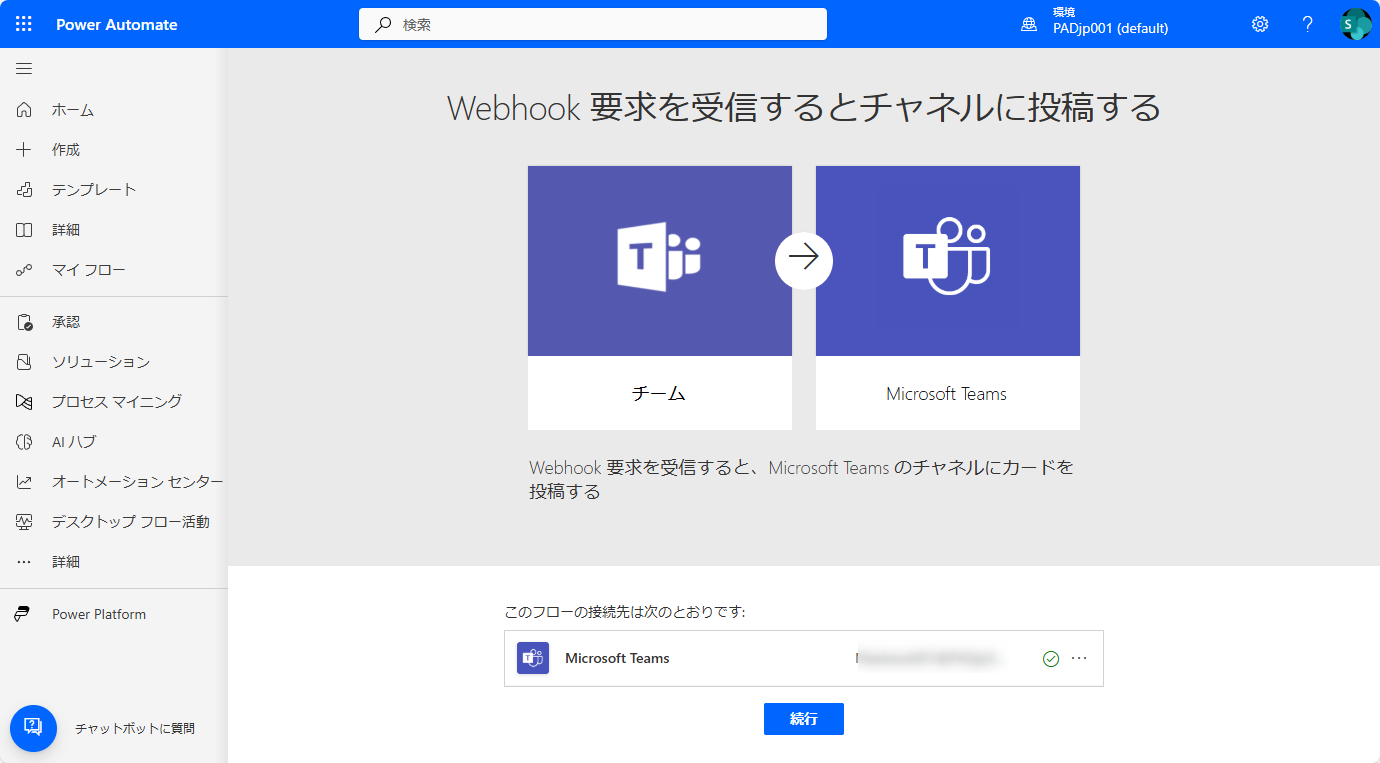The height and width of the screenshot is (763, 1380).
Task: Go to ホーム in sidebar
Action: tap(73, 110)
